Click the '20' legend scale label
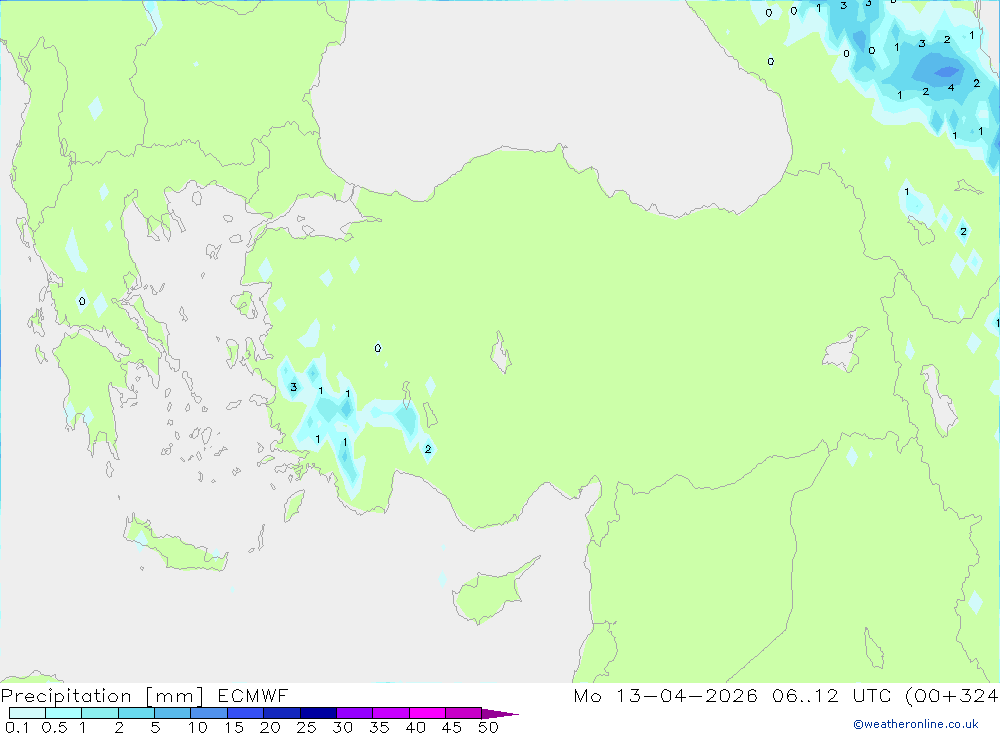This screenshot has width=1000, height=733. point(270,727)
